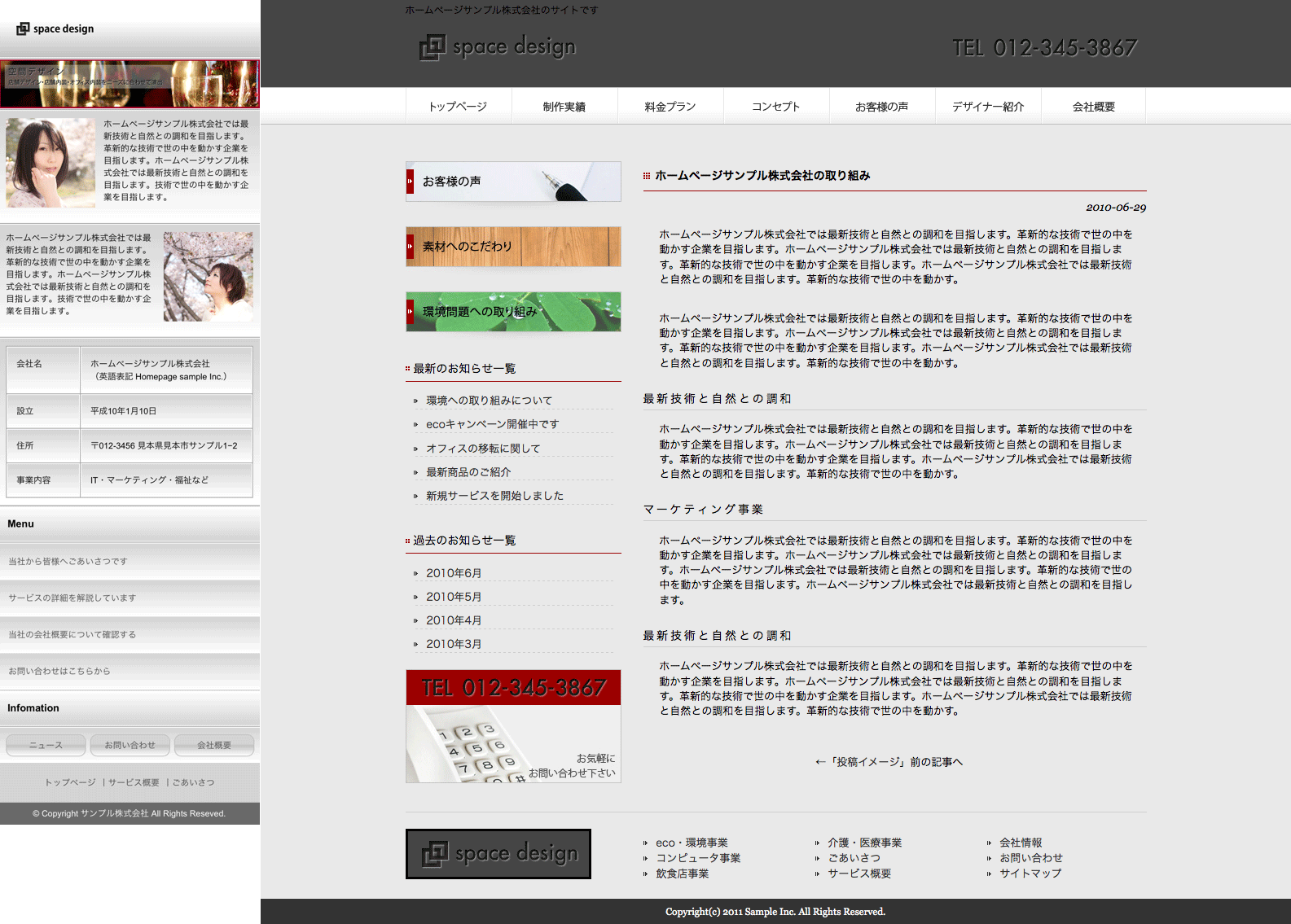Image resolution: width=1291 pixels, height=924 pixels.
Task: Select トップページ in the navigation bar
Action: tap(458, 107)
